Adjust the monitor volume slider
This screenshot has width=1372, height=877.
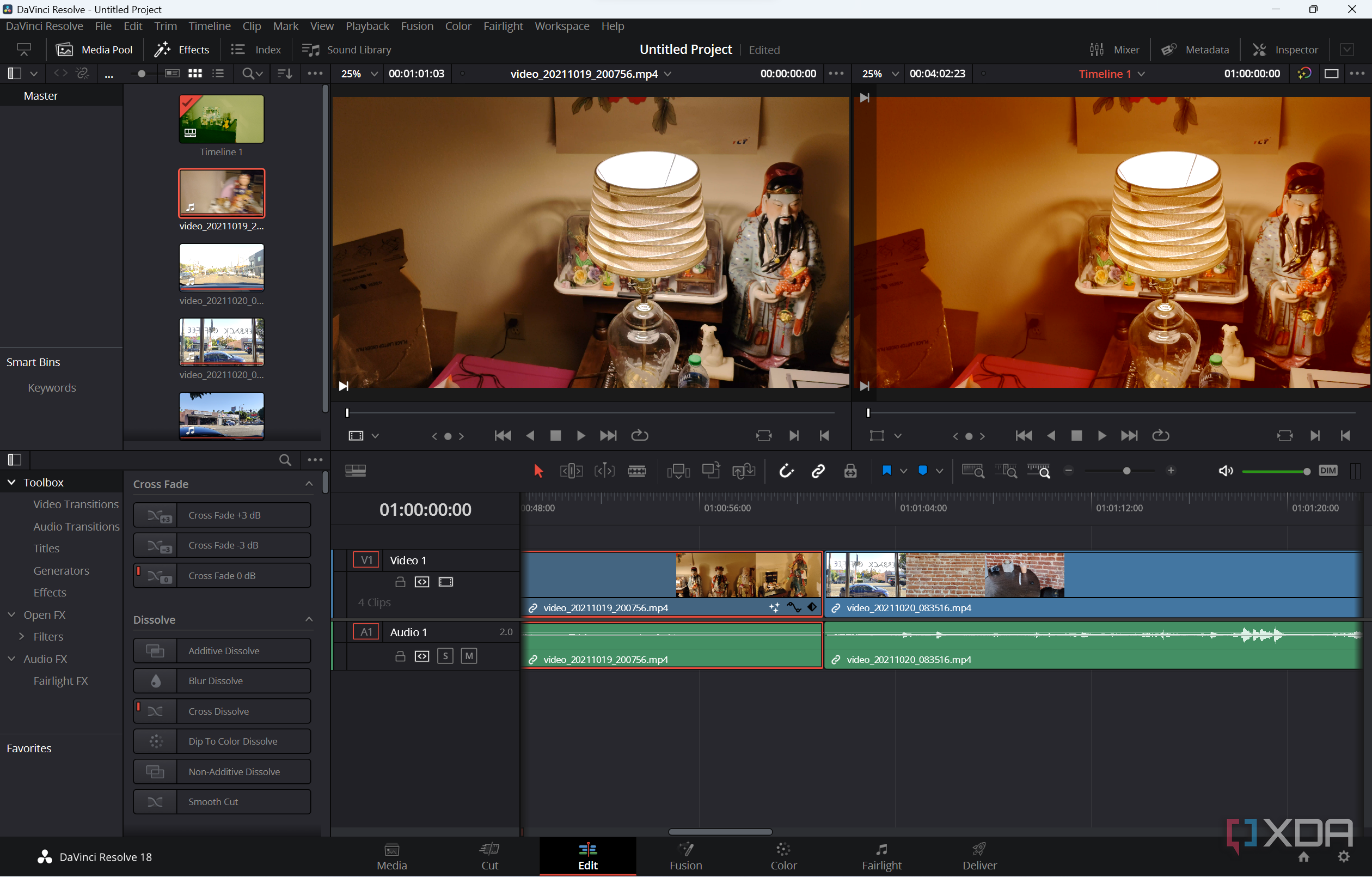pyautogui.click(x=1276, y=472)
